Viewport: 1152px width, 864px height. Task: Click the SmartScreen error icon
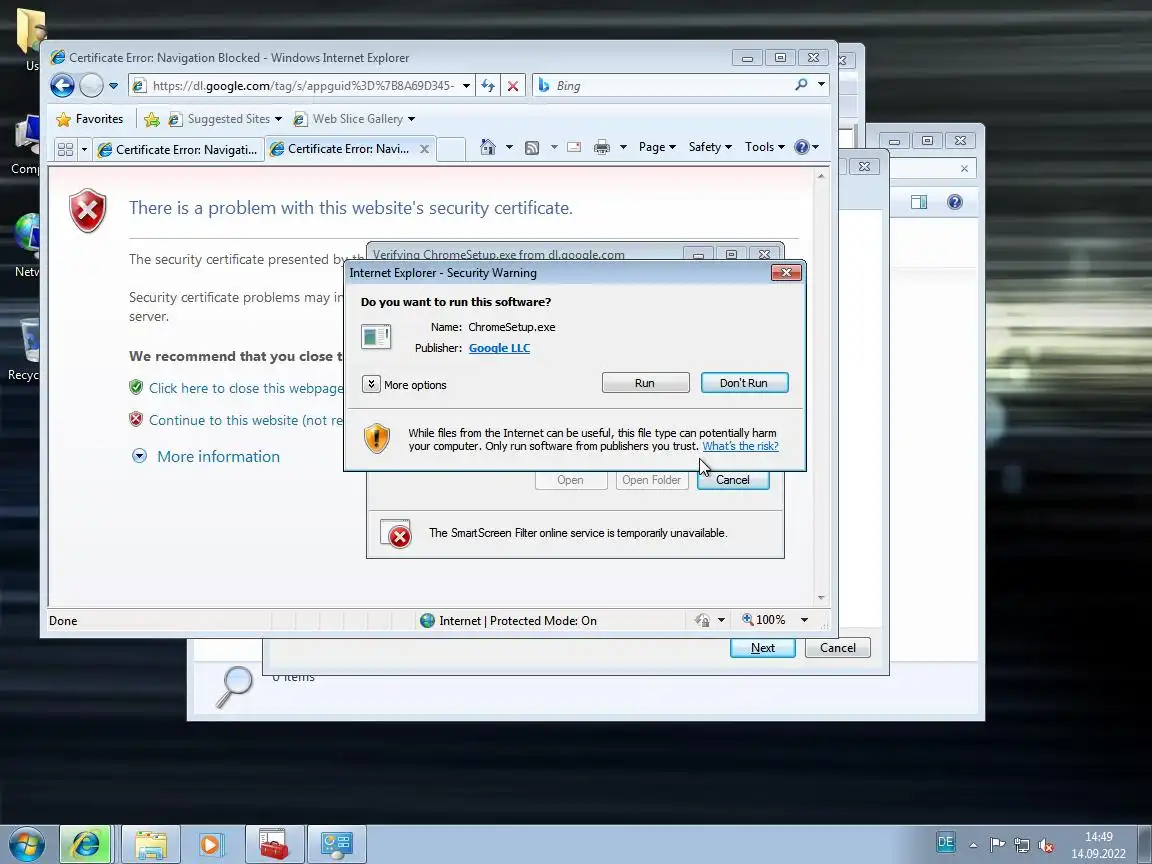(x=396, y=534)
